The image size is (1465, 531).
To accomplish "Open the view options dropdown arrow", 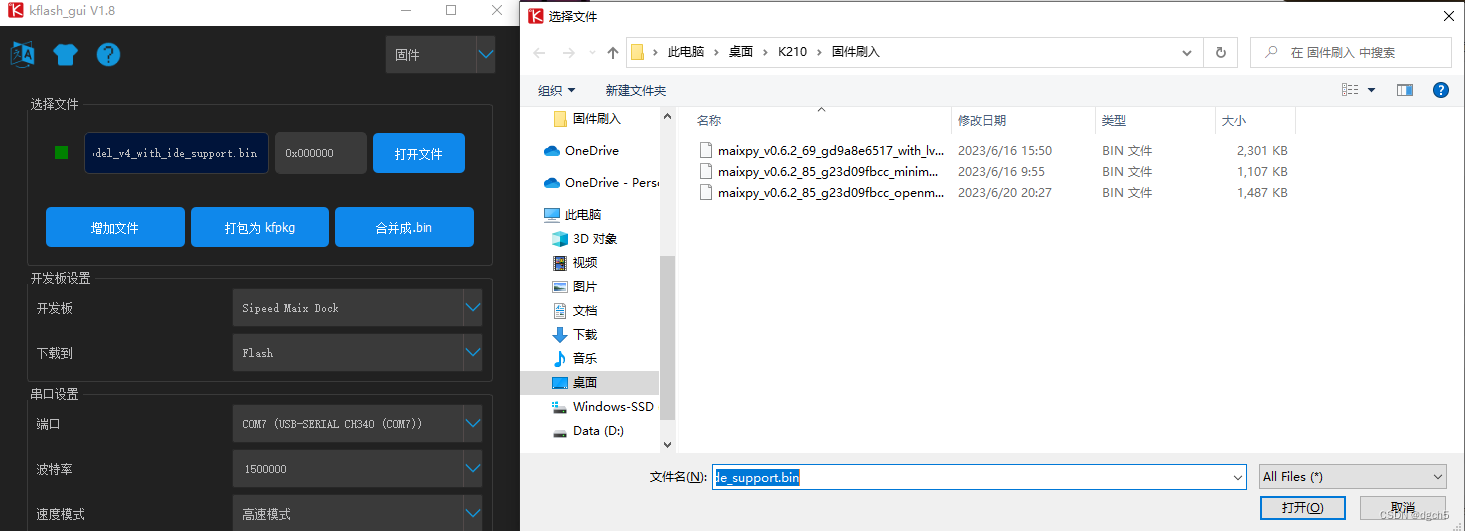I will 1371,90.
